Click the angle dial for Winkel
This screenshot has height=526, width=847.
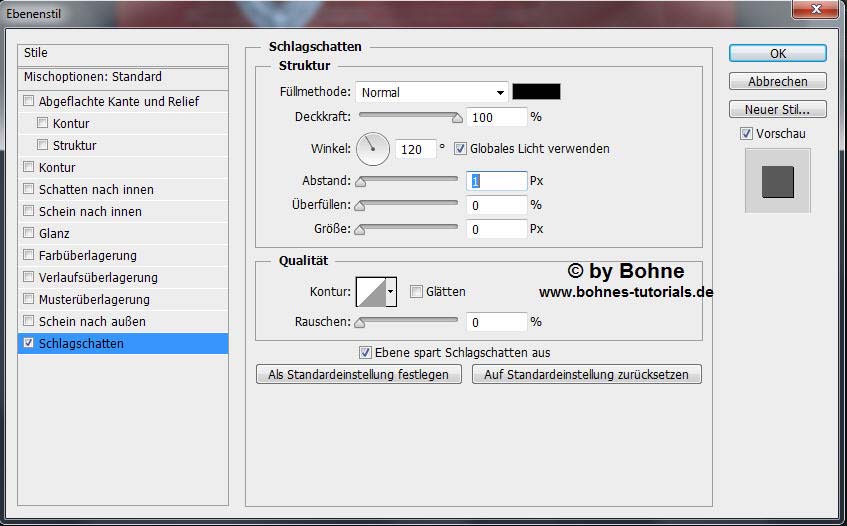pos(372,149)
